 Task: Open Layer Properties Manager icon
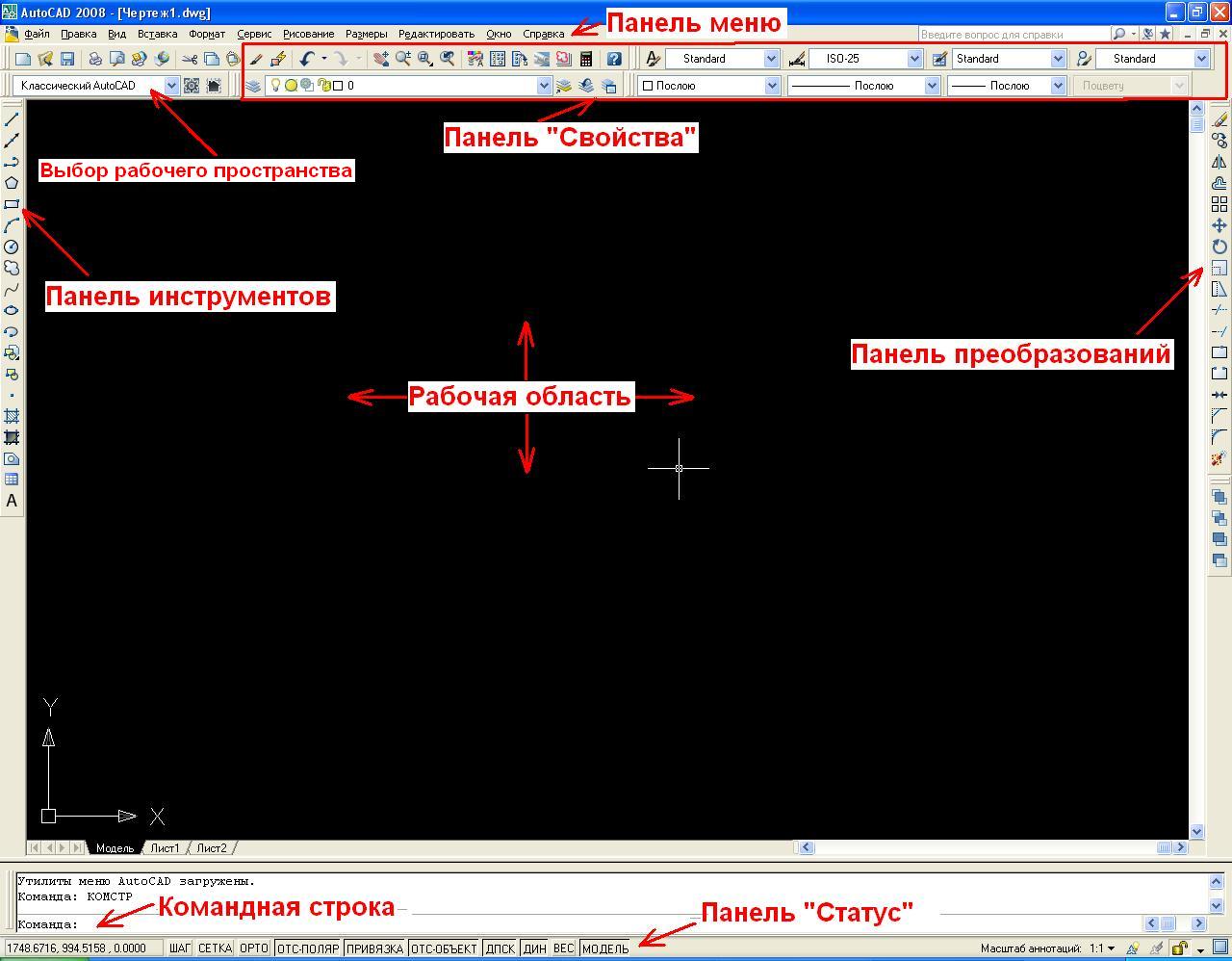(253, 86)
